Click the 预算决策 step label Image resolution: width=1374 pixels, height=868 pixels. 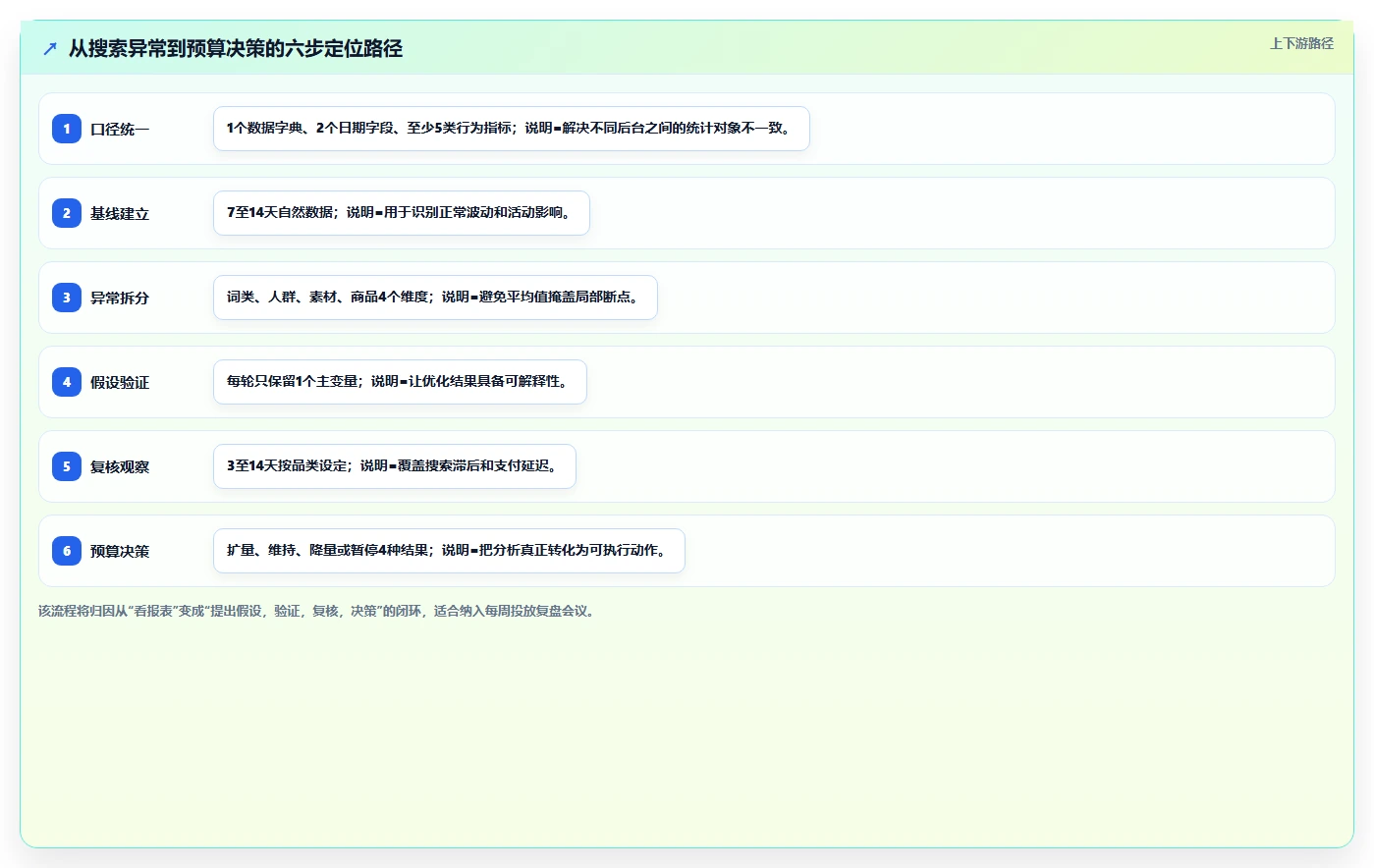(120, 551)
